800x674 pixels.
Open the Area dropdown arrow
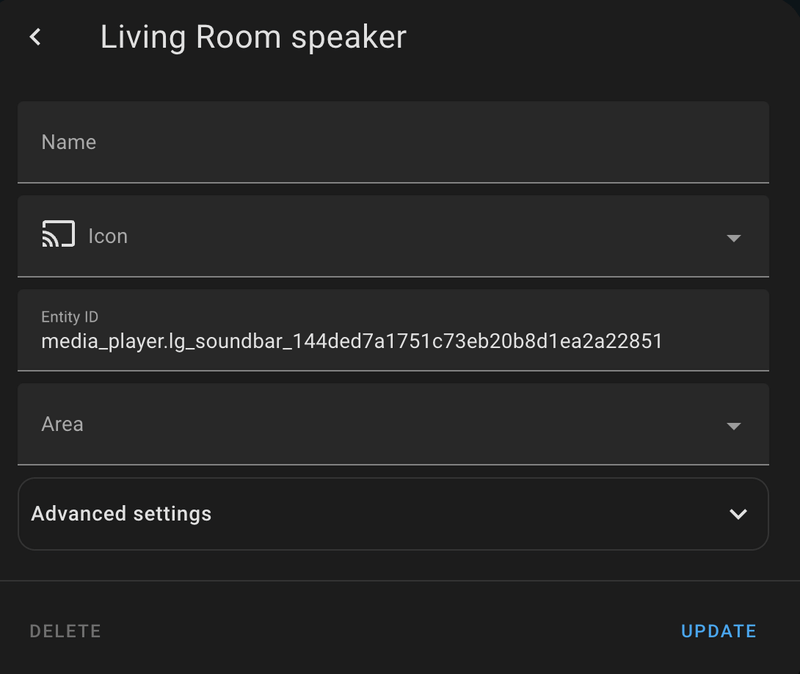click(x=733, y=425)
